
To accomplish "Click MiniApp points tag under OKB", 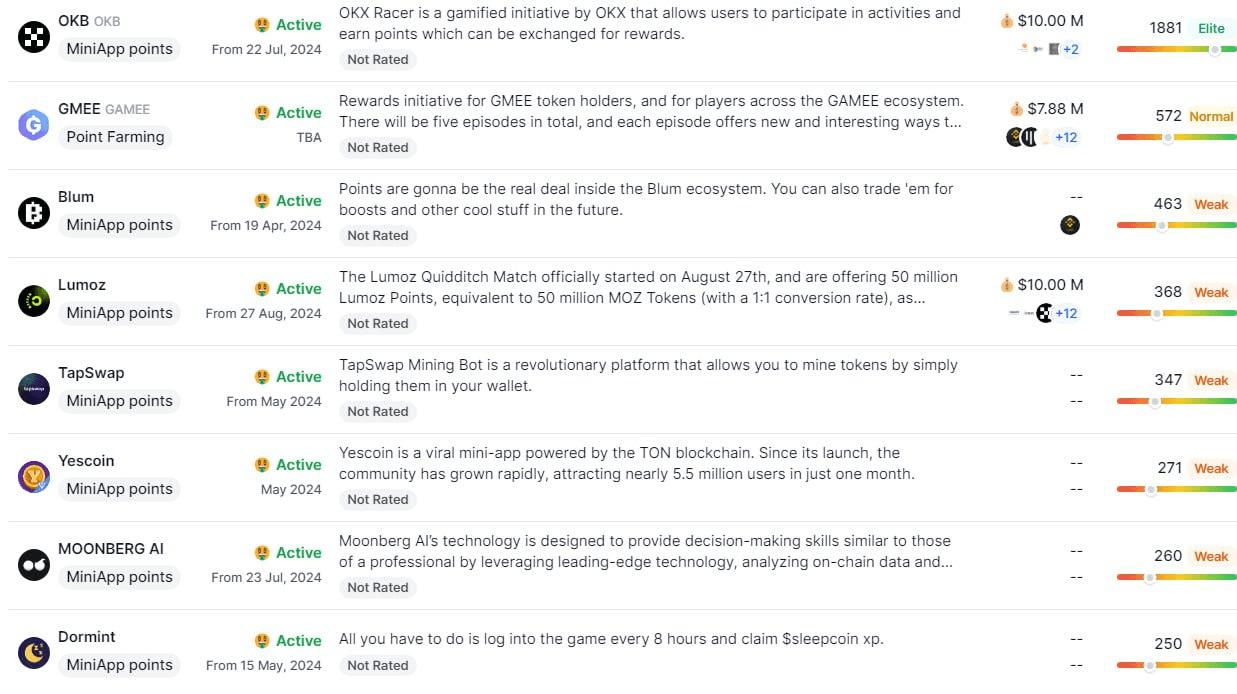I will (x=119, y=49).
